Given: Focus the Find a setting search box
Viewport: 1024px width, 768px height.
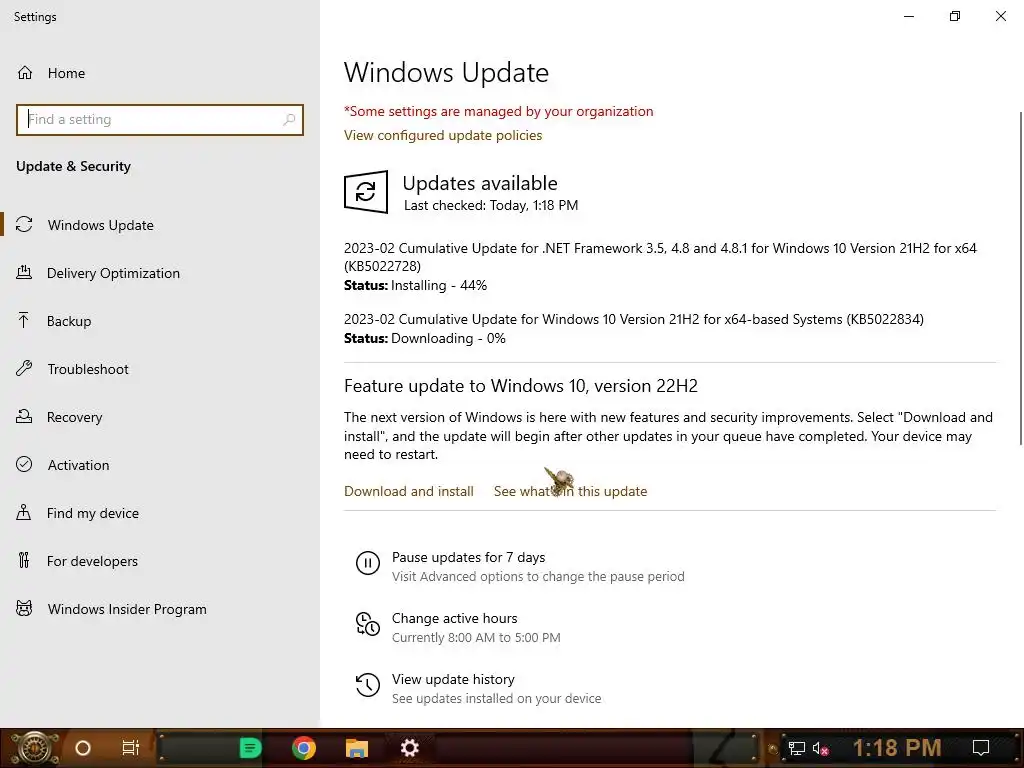Looking at the screenshot, I should pos(160,120).
